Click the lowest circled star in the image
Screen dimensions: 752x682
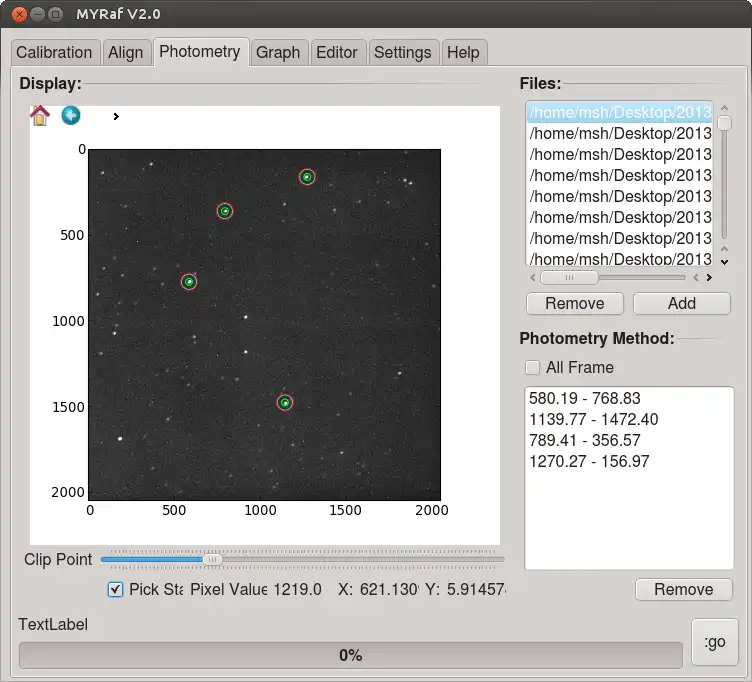[x=285, y=403]
